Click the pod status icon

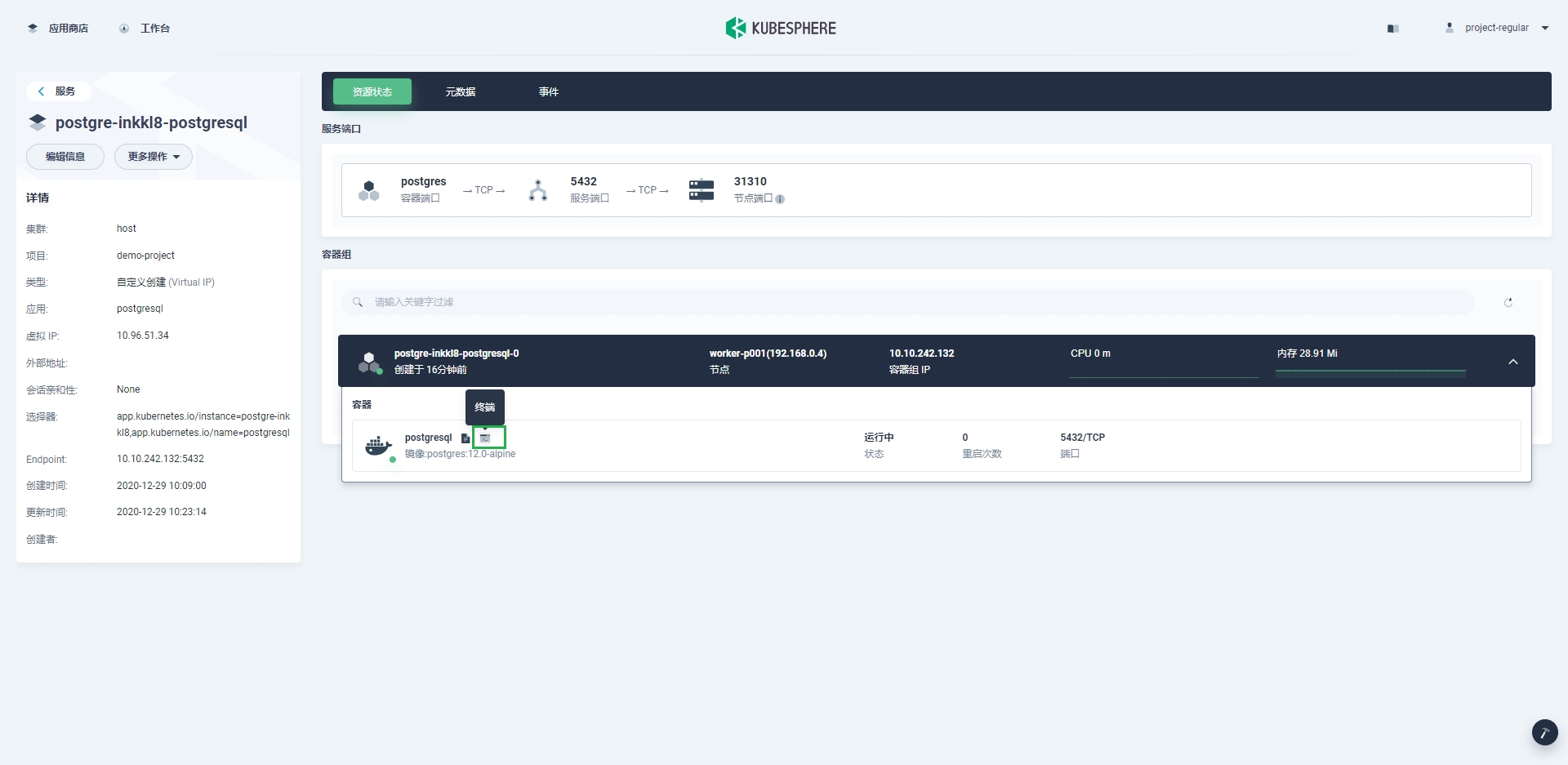click(x=370, y=362)
